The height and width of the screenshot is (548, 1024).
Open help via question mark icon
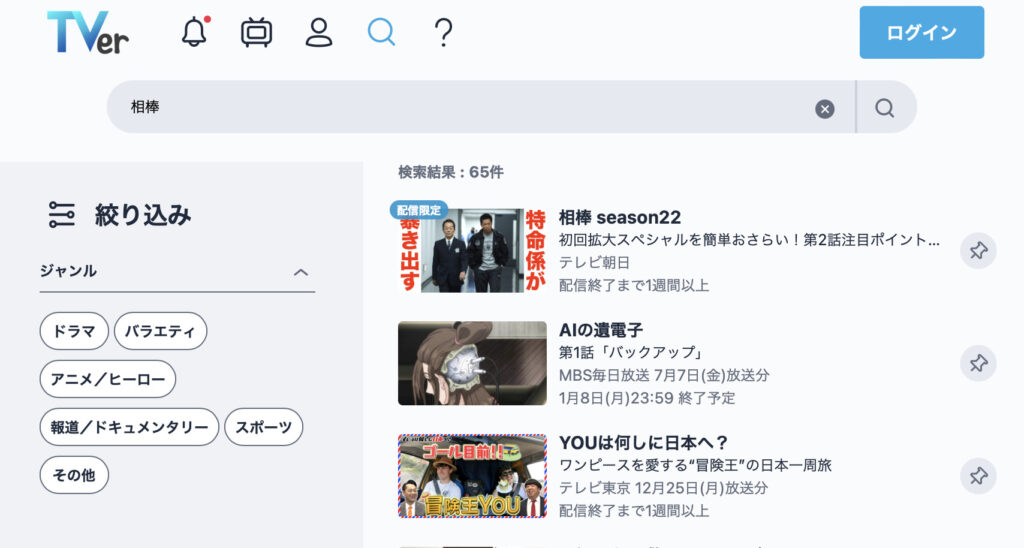tap(443, 33)
